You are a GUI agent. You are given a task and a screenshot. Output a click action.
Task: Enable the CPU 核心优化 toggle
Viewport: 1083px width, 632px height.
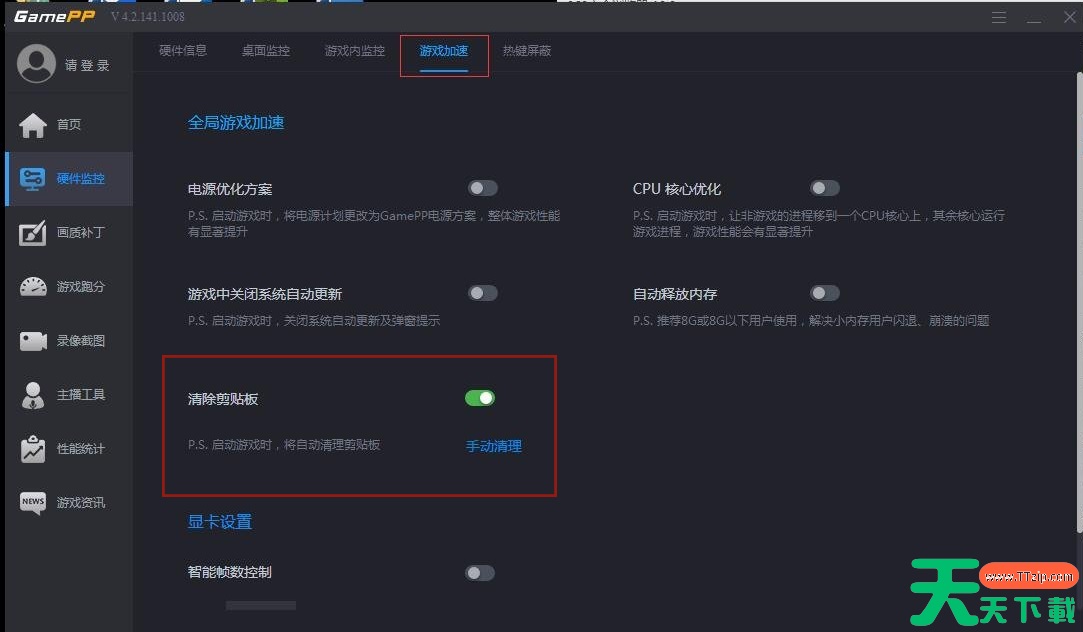pos(825,188)
